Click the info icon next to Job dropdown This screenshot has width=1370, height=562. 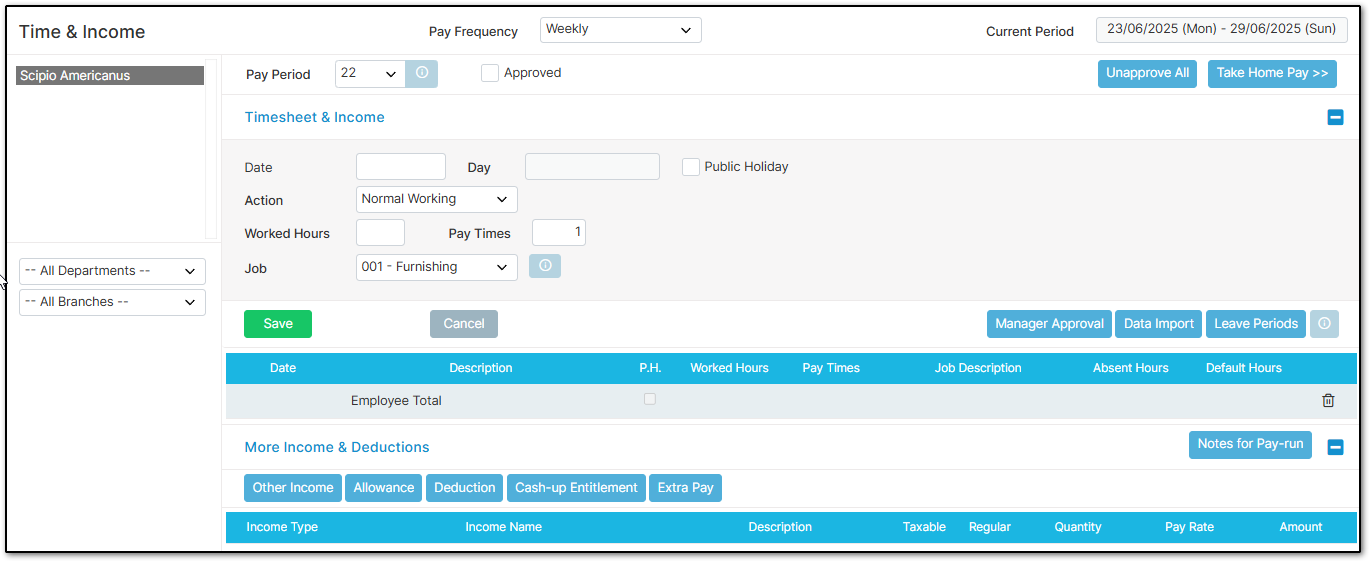tap(545, 266)
